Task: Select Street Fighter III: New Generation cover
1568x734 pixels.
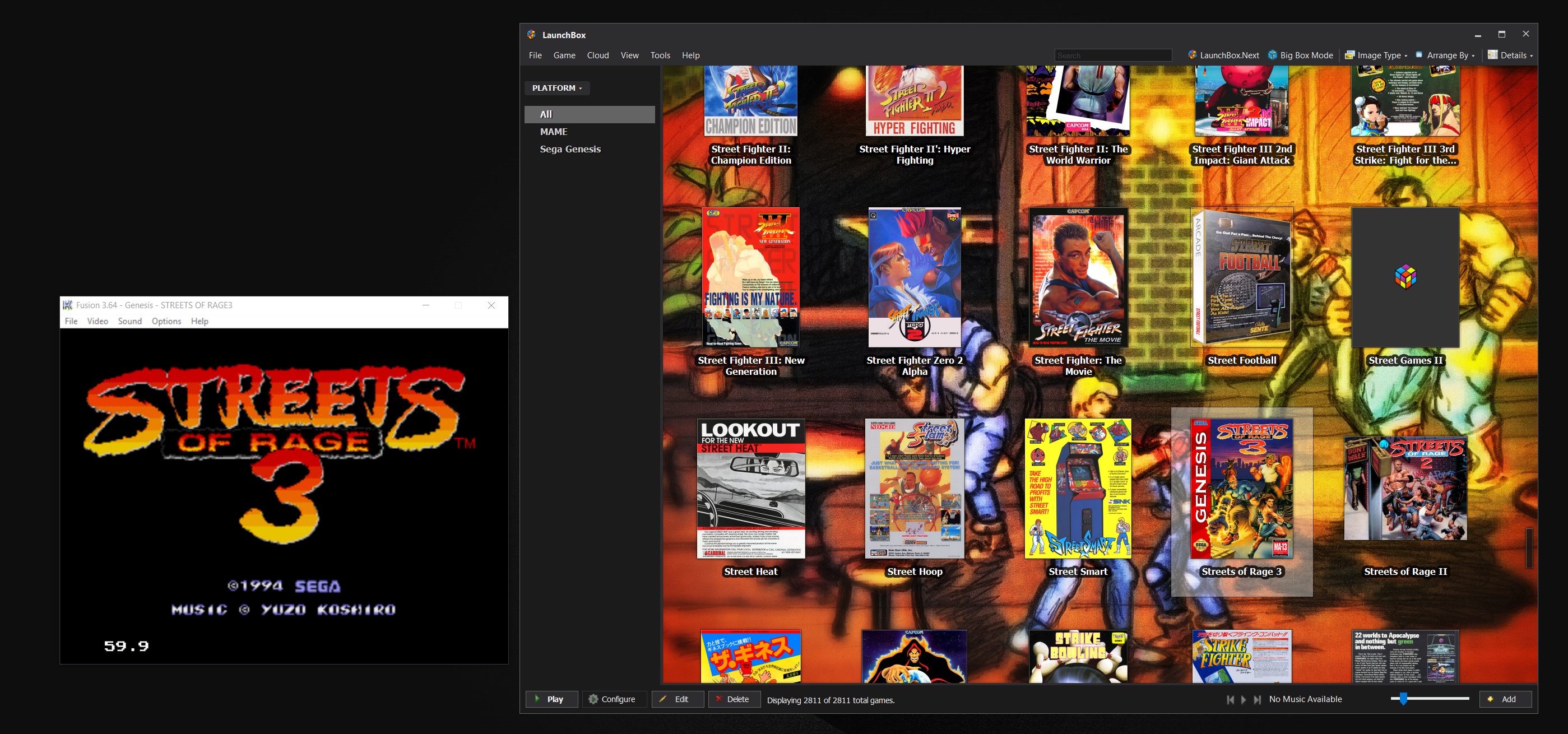Action: [x=750, y=277]
